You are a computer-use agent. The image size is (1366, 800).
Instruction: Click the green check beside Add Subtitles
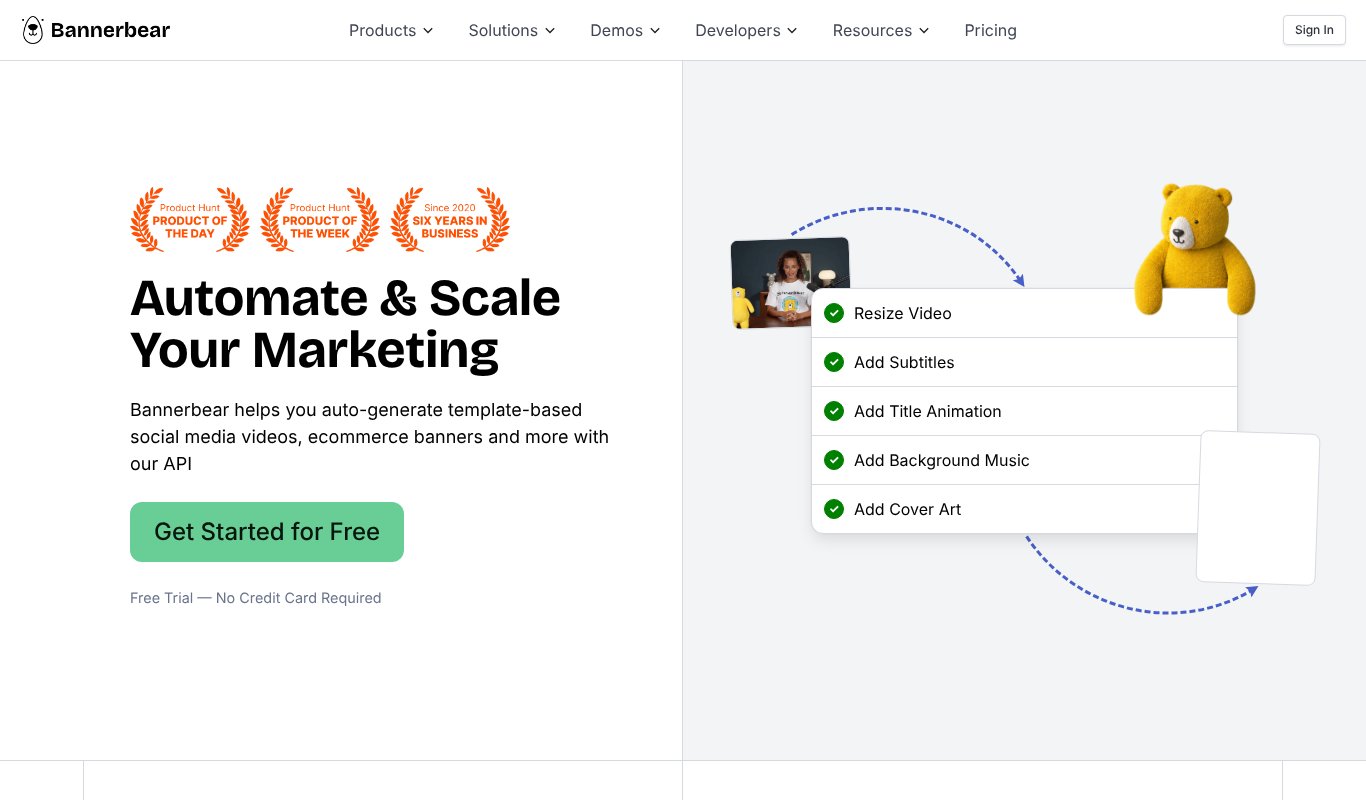coord(834,362)
